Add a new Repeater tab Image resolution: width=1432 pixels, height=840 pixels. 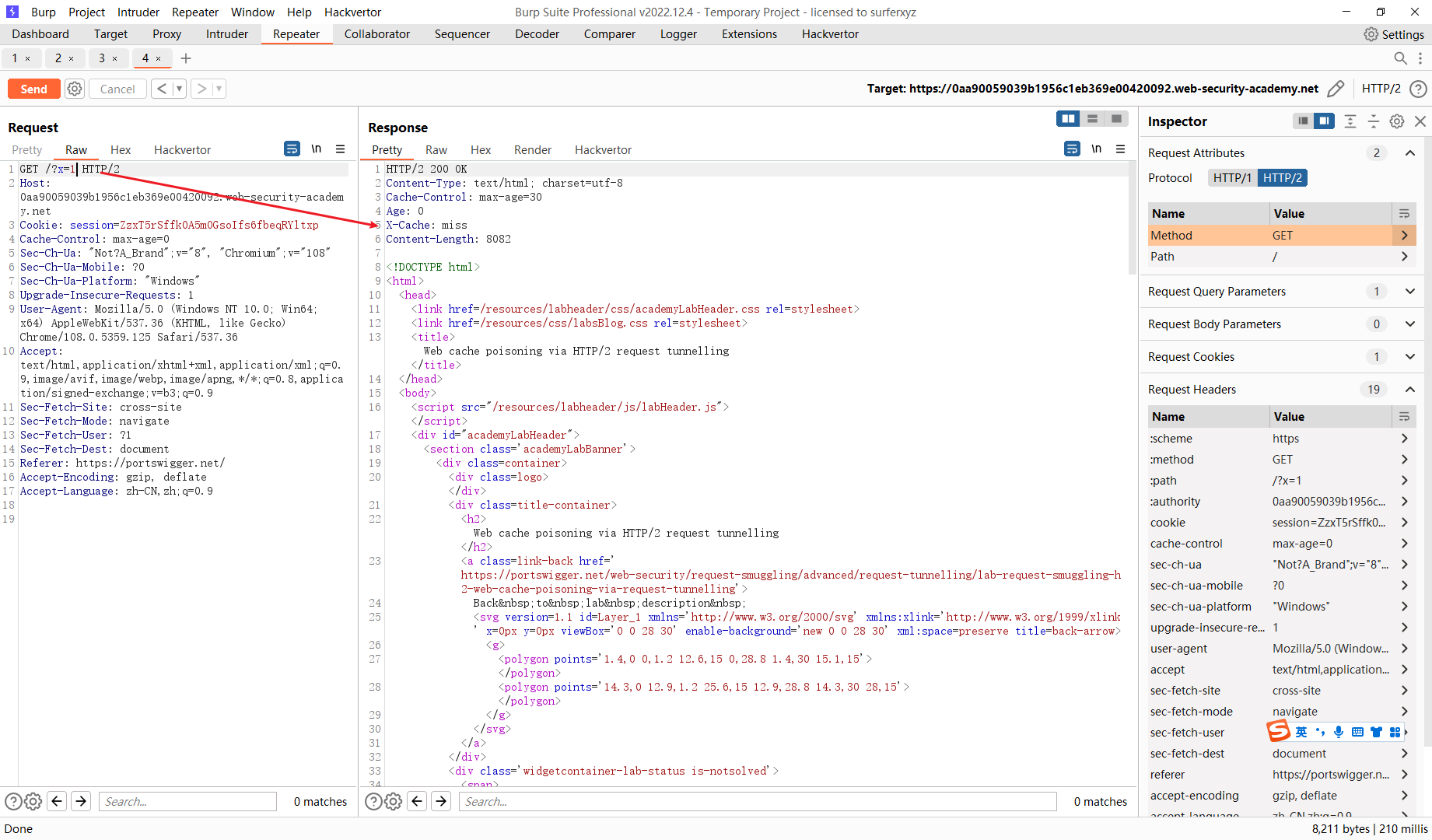point(186,58)
